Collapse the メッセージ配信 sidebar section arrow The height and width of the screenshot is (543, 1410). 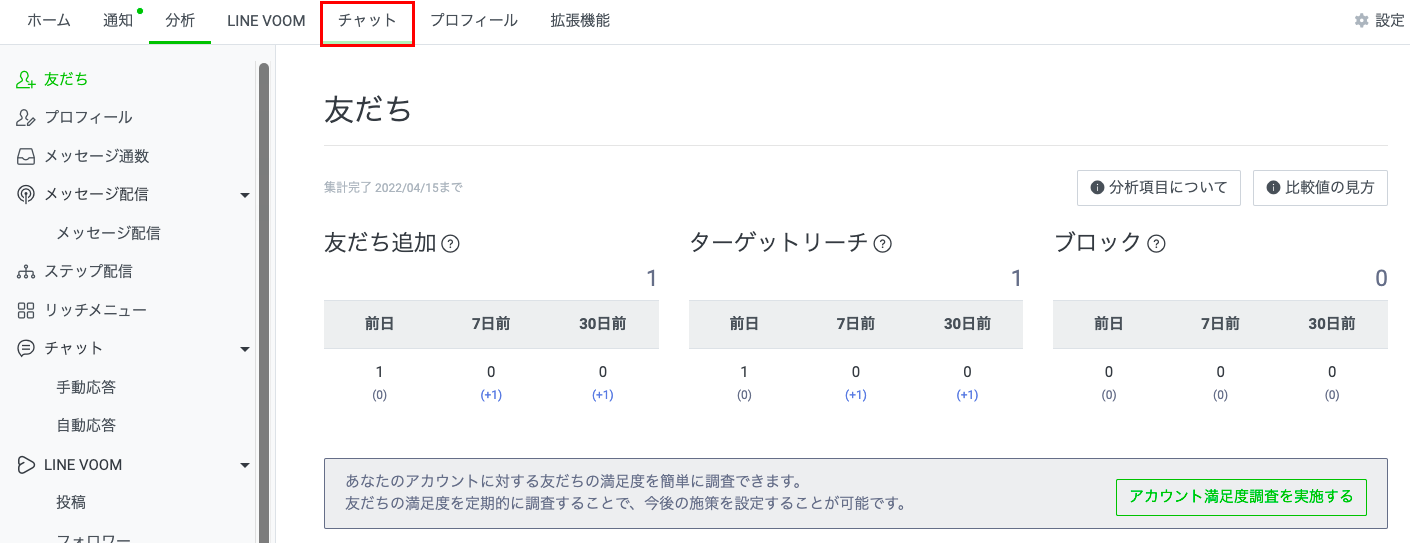pos(245,195)
